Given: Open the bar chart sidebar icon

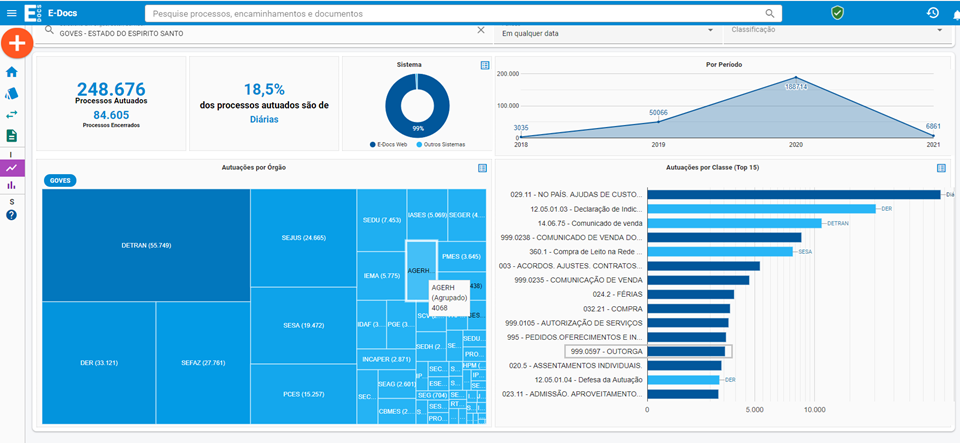Looking at the screenshot, I should (12, 185).
